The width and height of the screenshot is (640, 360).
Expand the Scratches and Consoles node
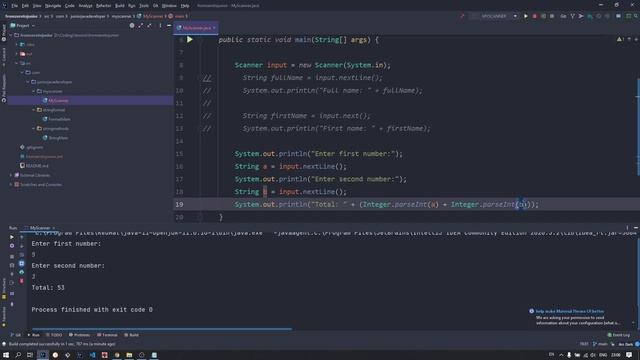[x=11, y=184]
